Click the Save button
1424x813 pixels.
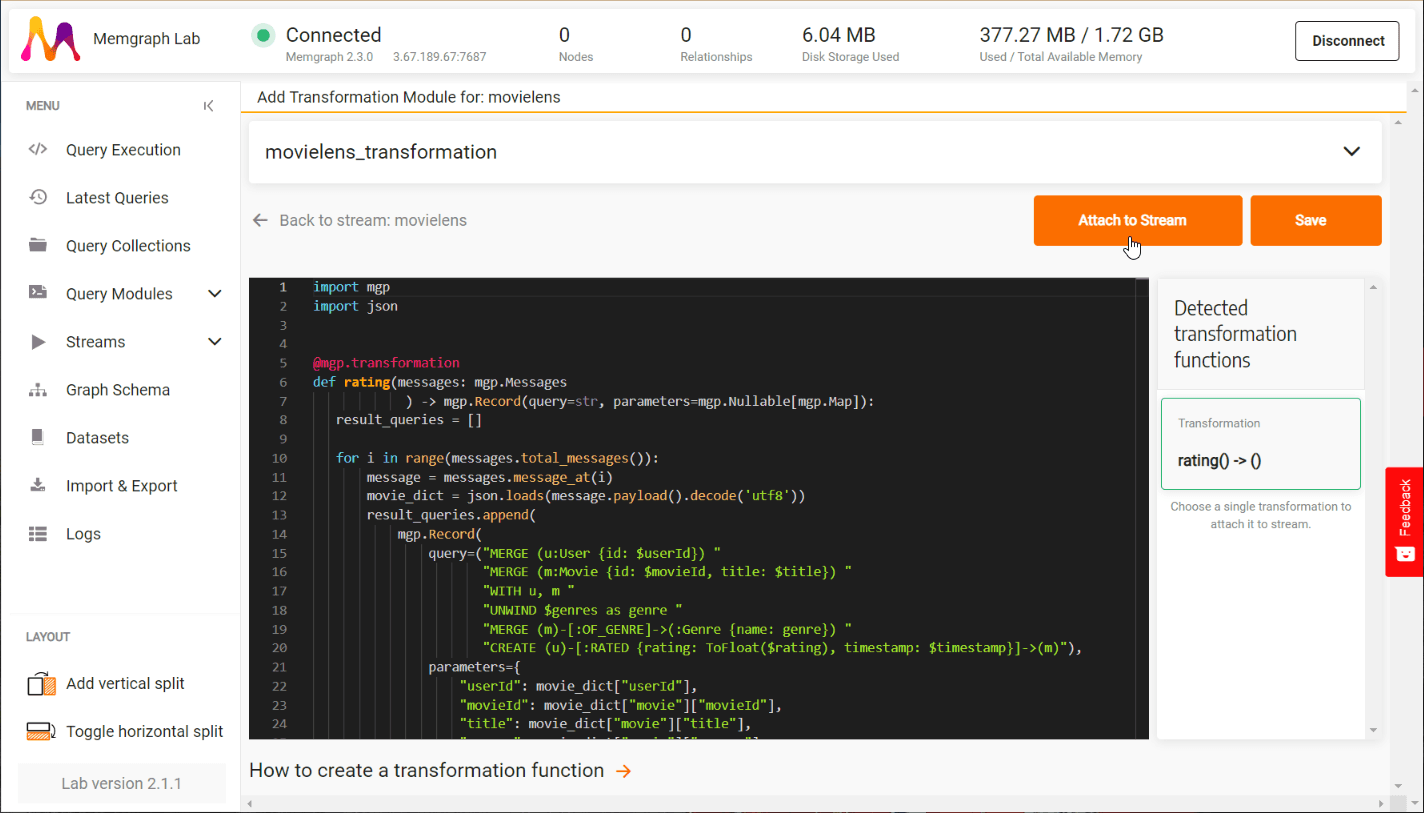pos(1316,220)
